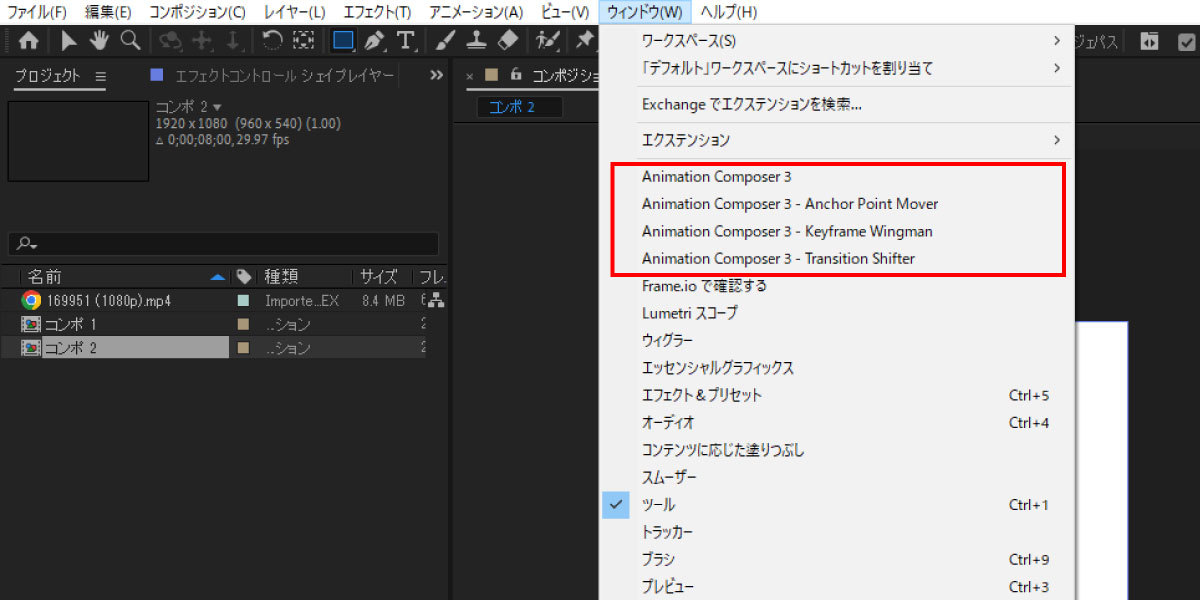Sort by the サイズ column header
The image size is (1200, 600).
pyautogui.click(x=379, y=277)
